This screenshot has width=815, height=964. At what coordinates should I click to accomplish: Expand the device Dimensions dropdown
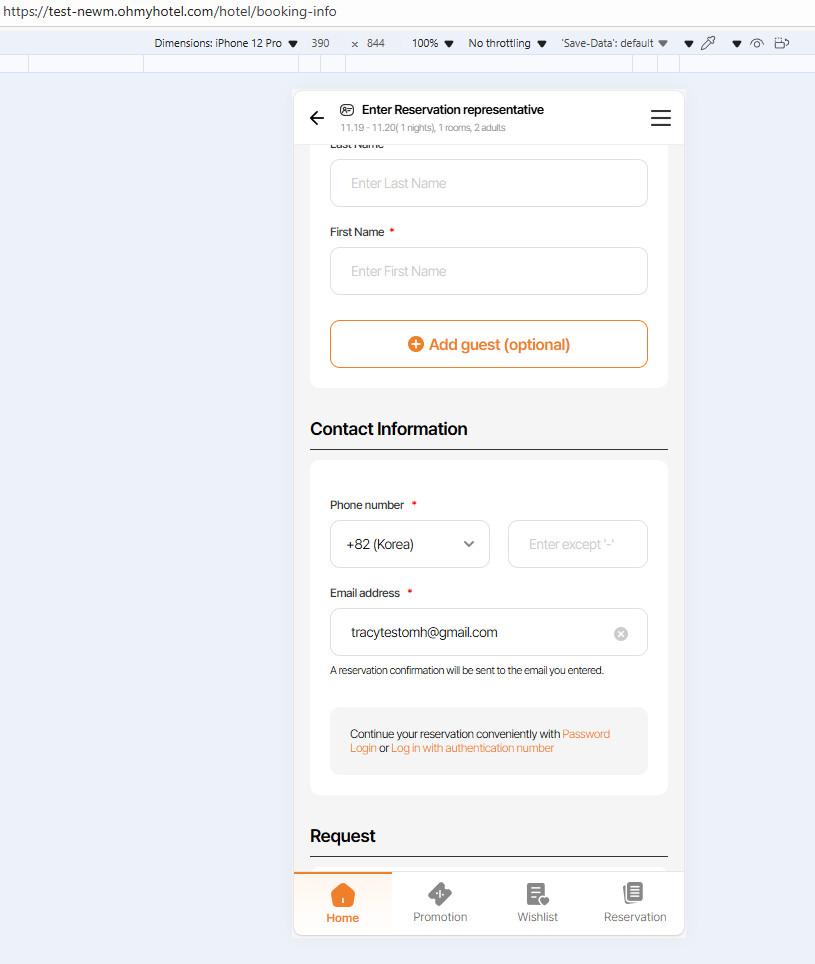(x=226, y=43)
